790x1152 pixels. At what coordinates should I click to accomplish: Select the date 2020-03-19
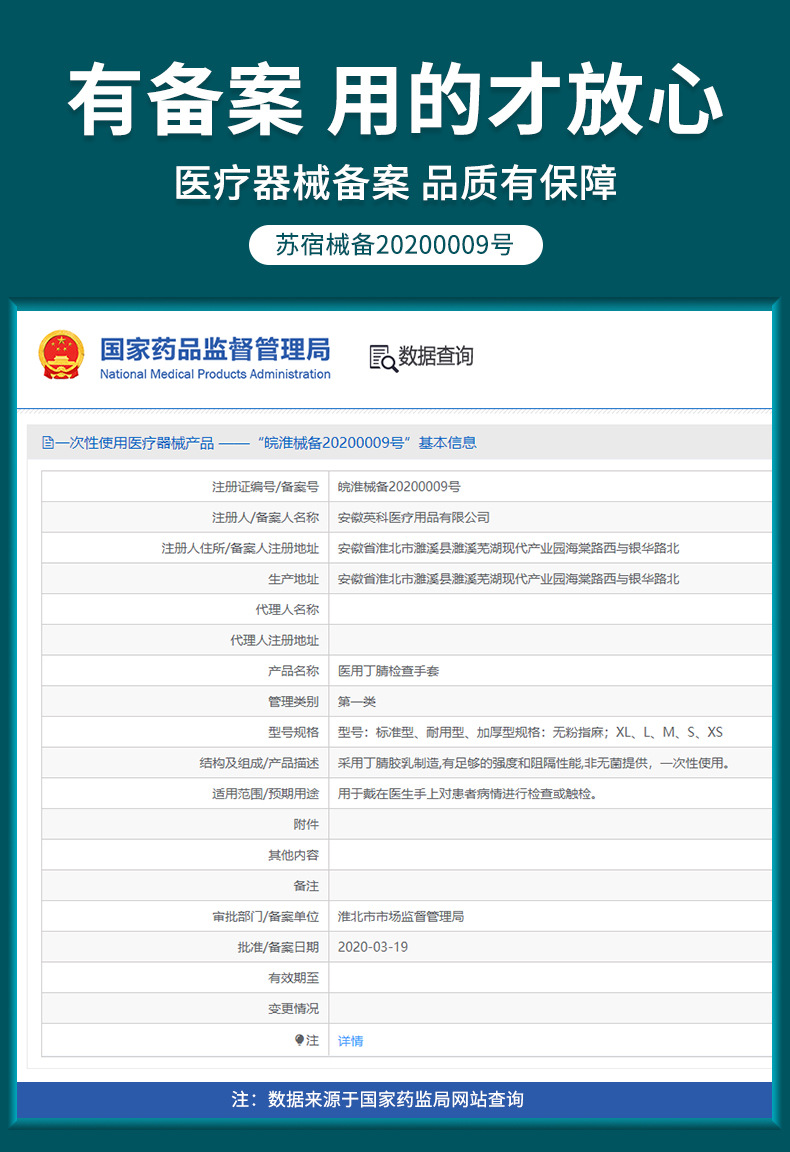(x=373, y=947)
